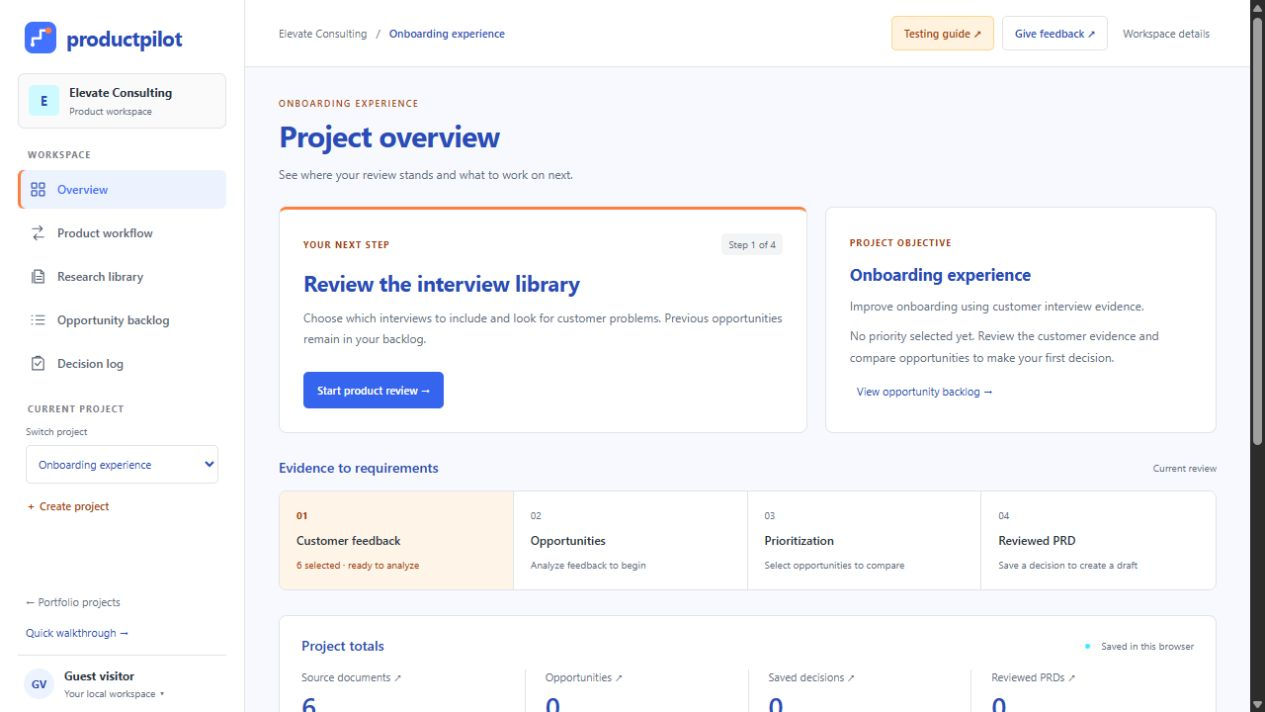Click the Research library document icon
This screenshot has width=1265, height=712.
tap(38, 277)
